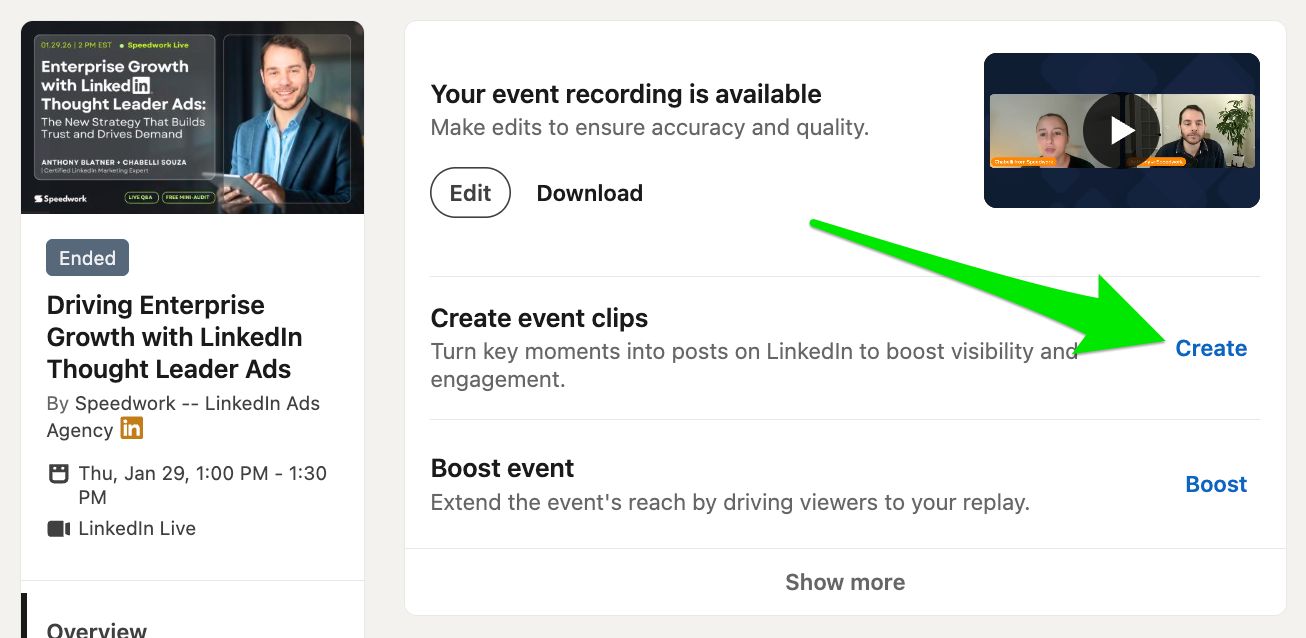
Task: Click the Boost event heading
Action: tap(502, 468)
